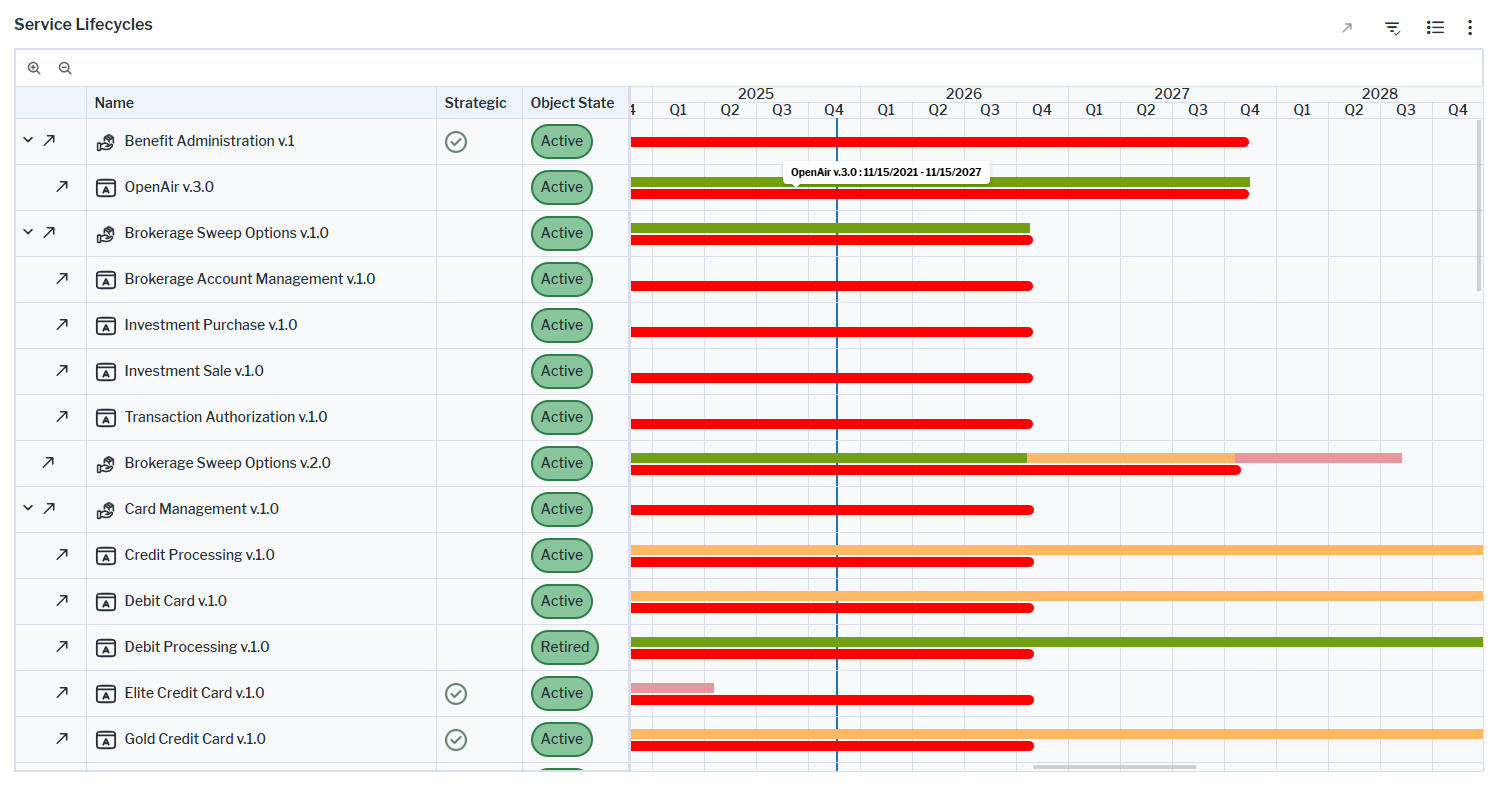Open the list legend icon
Image resolution: width=1496 pixels, height=803 pixels.
point(1435,28)
